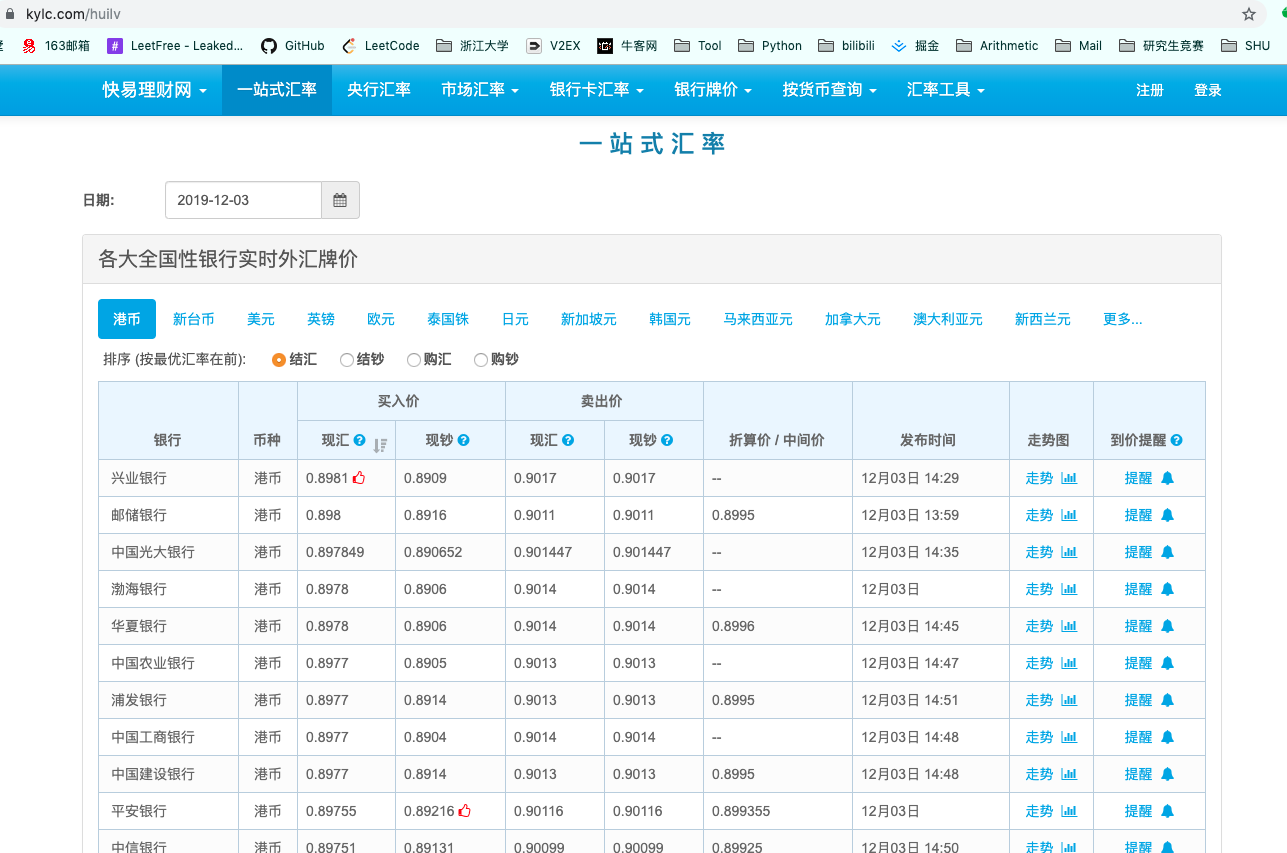
Task: Expand 银行牌价 dropdown menu
Action: (x=713, y=90)
